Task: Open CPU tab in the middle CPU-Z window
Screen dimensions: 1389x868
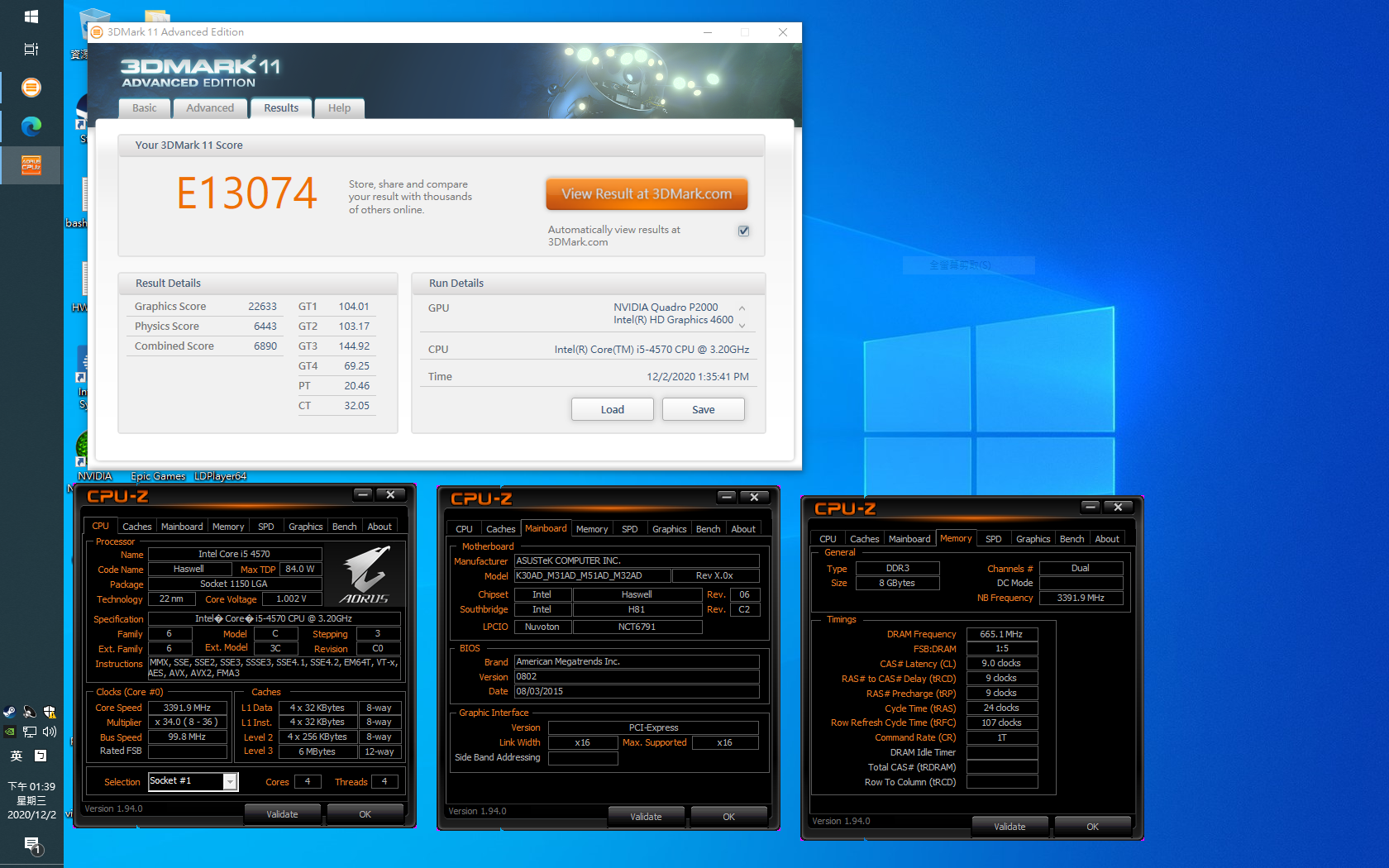Action: tap(464, 529)
